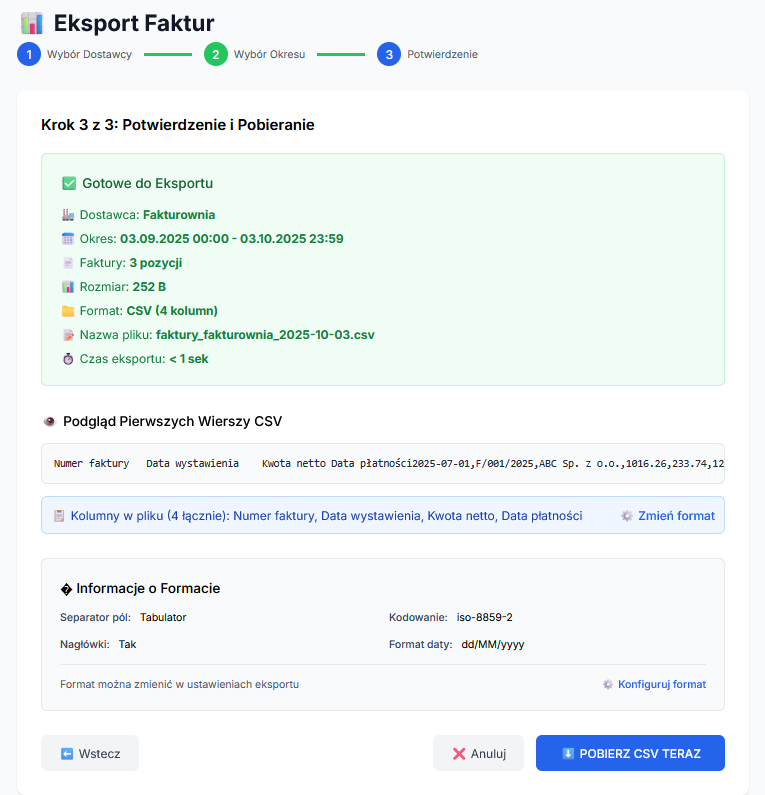The height and width of the screenshot is (795, 765).
Task: Click the eye icon beside Podgląd Pierwszych Wierszy
Action: (x=49, y=421)
